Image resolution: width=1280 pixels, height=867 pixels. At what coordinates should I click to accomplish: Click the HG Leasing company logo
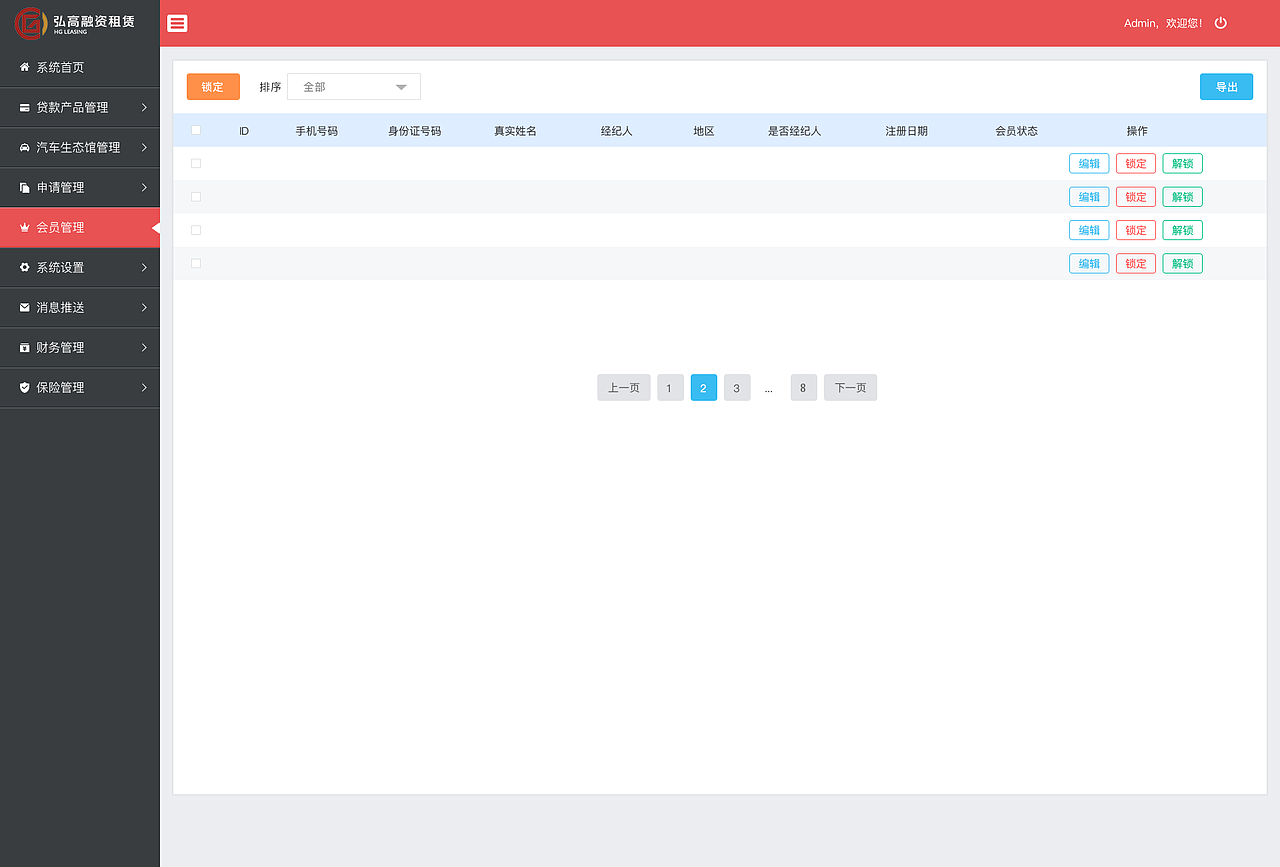(75, 22)
